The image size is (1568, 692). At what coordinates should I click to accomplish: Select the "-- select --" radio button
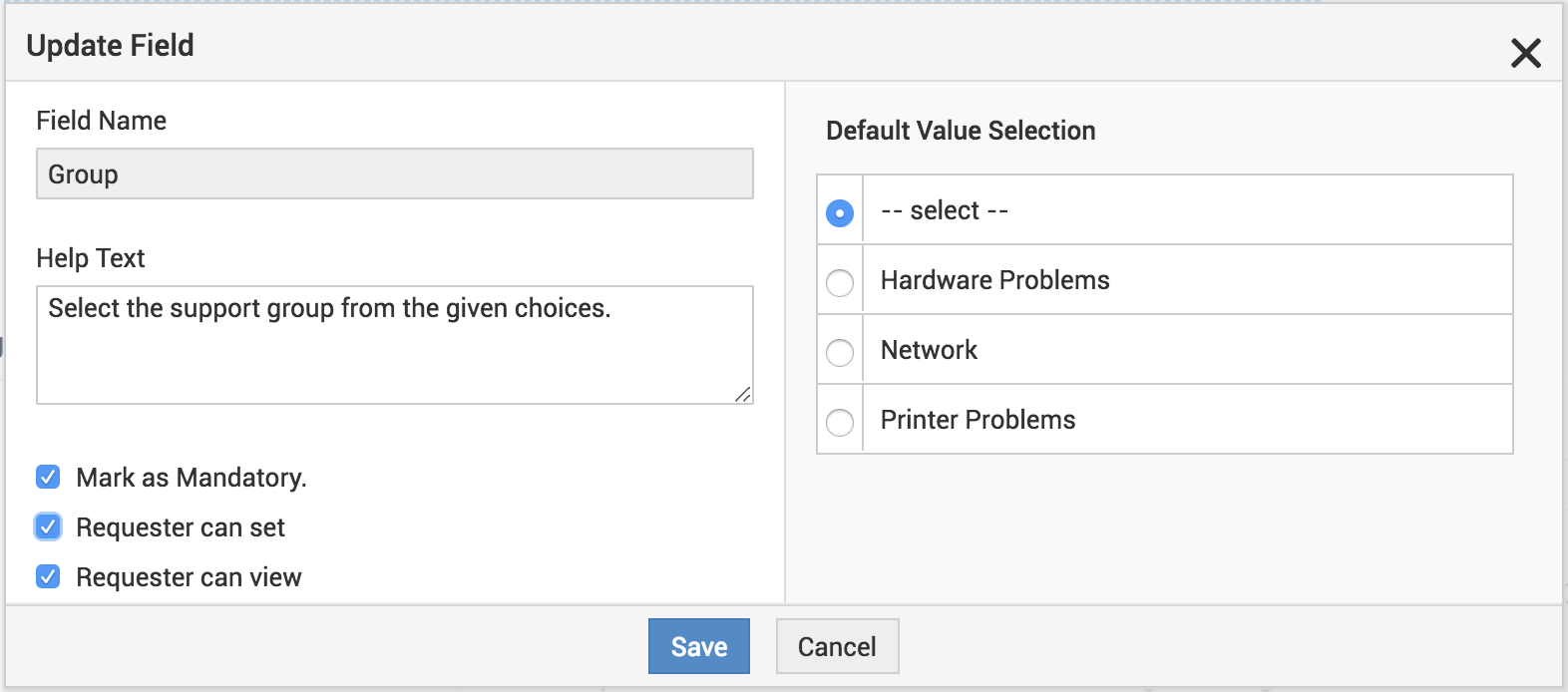[x=840, y=212]
